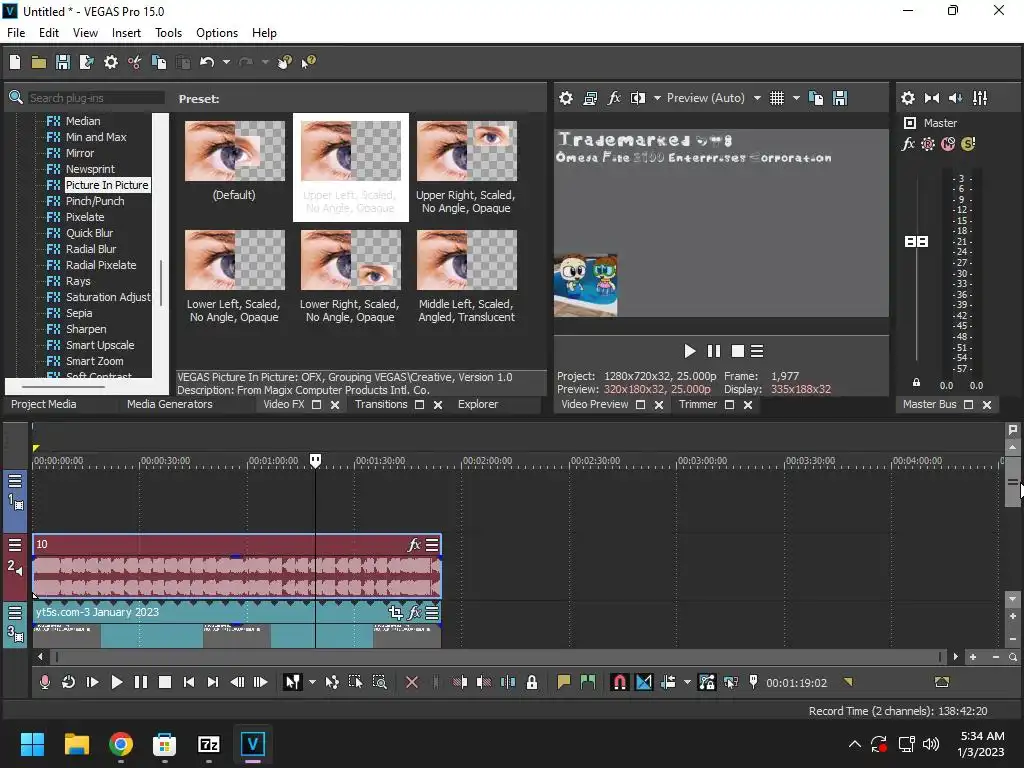
Task: Open the File menu
Action: pos(16,33)
